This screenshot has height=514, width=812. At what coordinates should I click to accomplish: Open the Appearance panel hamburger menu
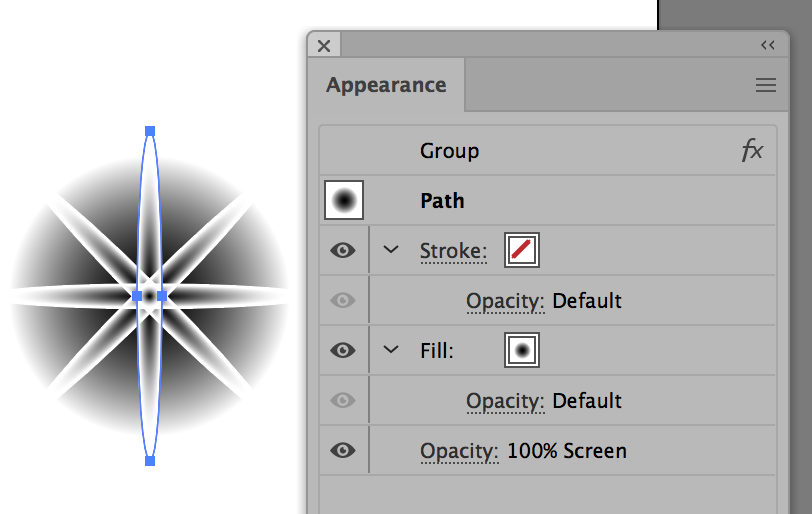coord(765,85)
